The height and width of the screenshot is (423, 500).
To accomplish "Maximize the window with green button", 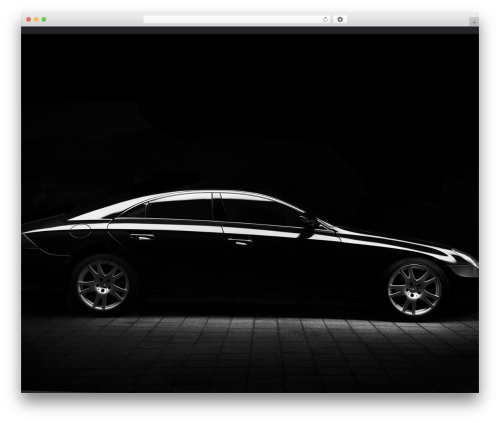I will [x=44, y=19].
